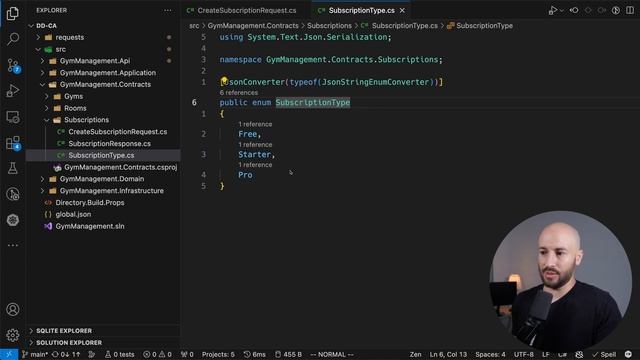The height and width of the screenshot is (360, 640).
Task: Select SubscriptionType.cs in file tree
Action: (x=103, y=155)
